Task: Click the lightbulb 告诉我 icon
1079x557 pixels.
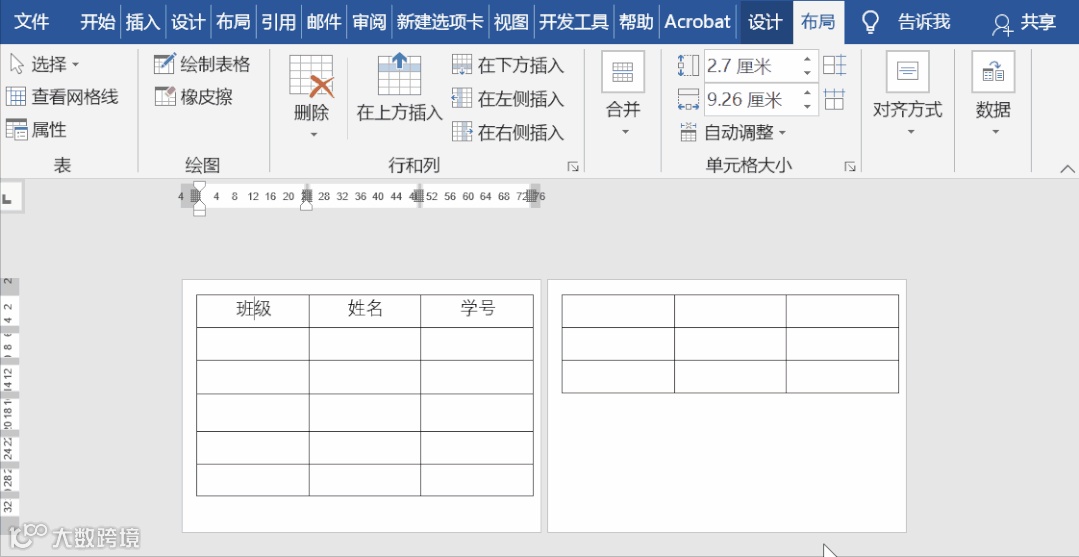Action: [871, 22]
